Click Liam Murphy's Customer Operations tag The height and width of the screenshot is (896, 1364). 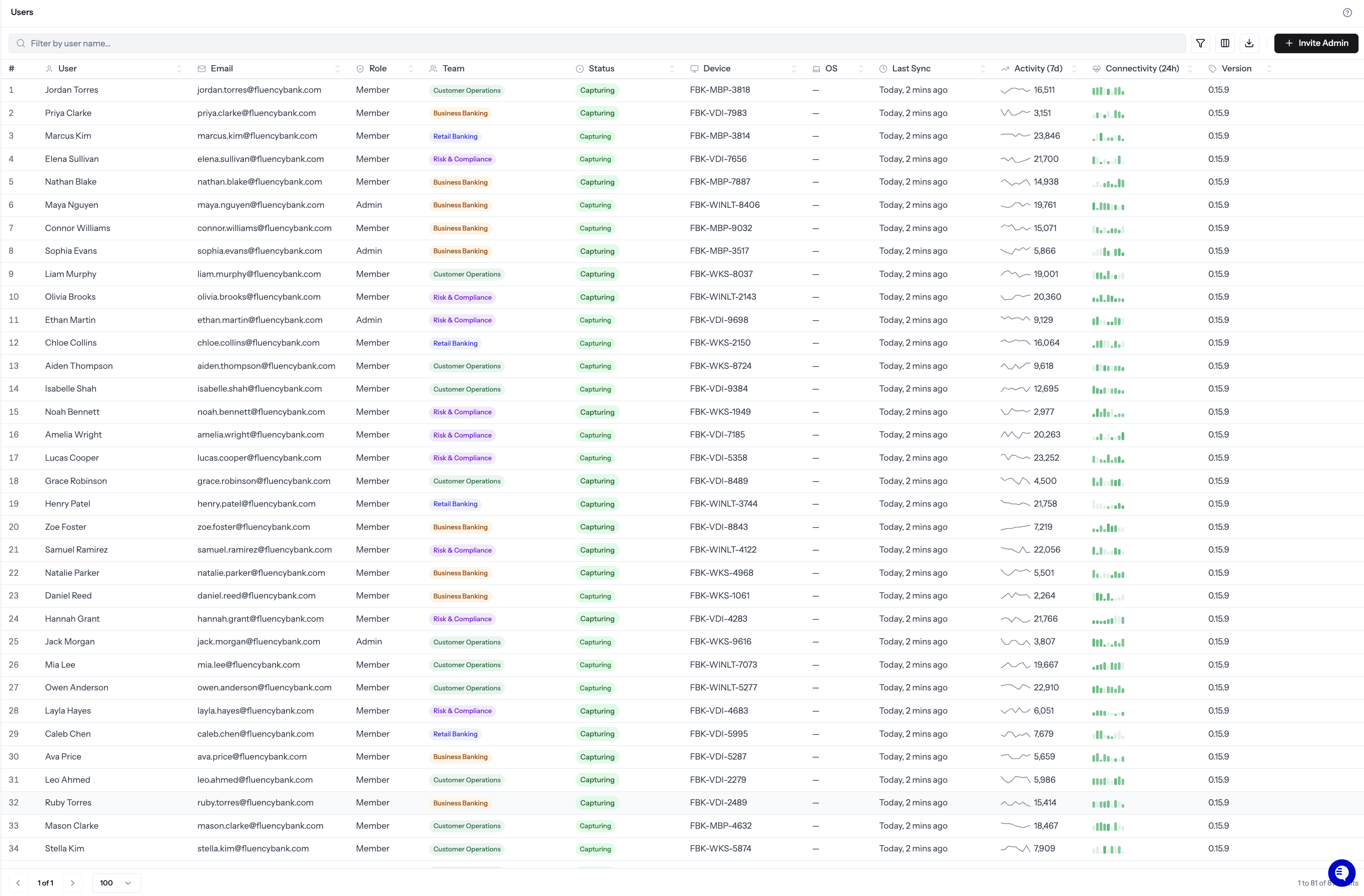[466, 274]
